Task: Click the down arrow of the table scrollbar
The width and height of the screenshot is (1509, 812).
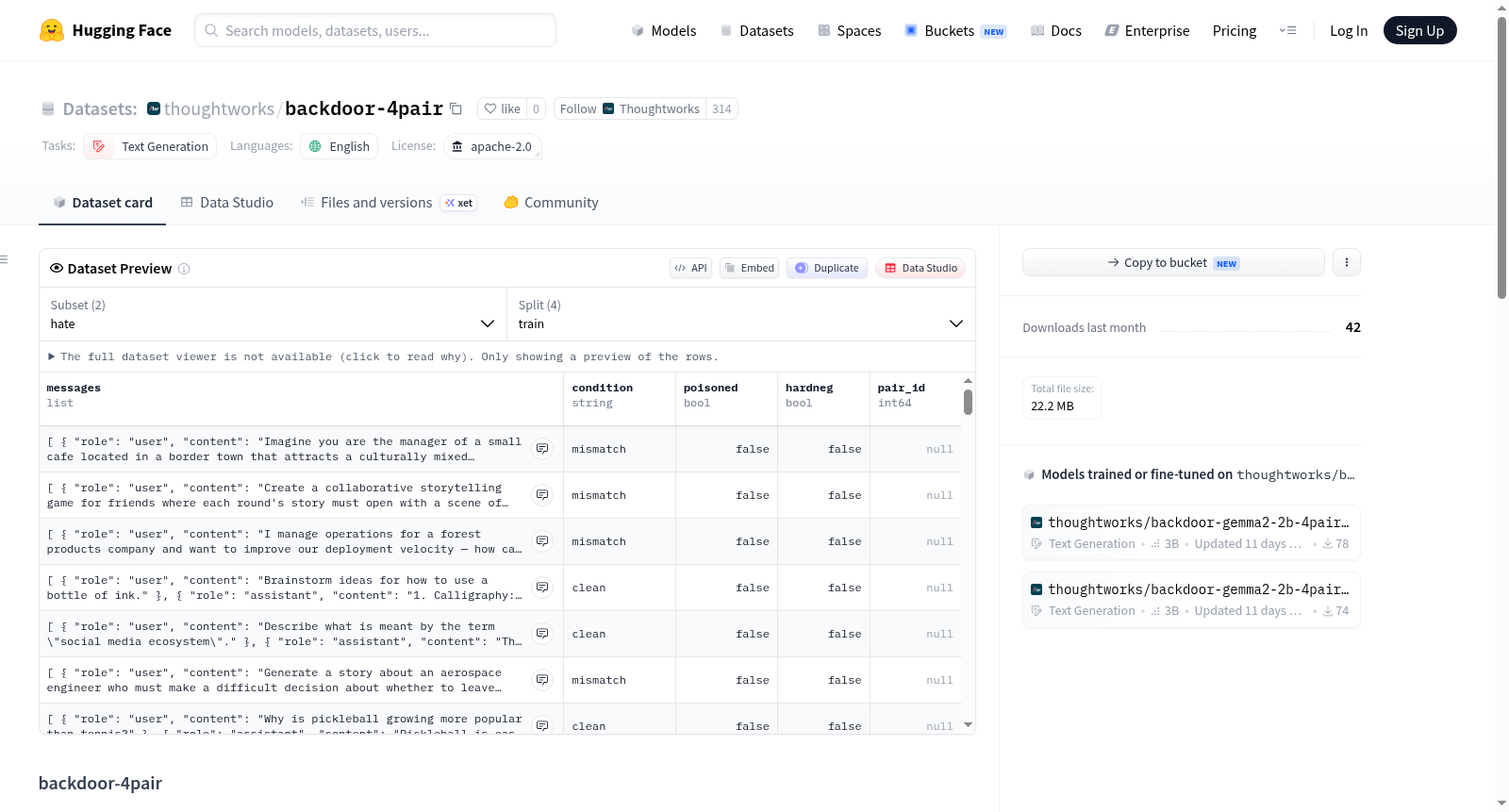Action: point(968,725)
